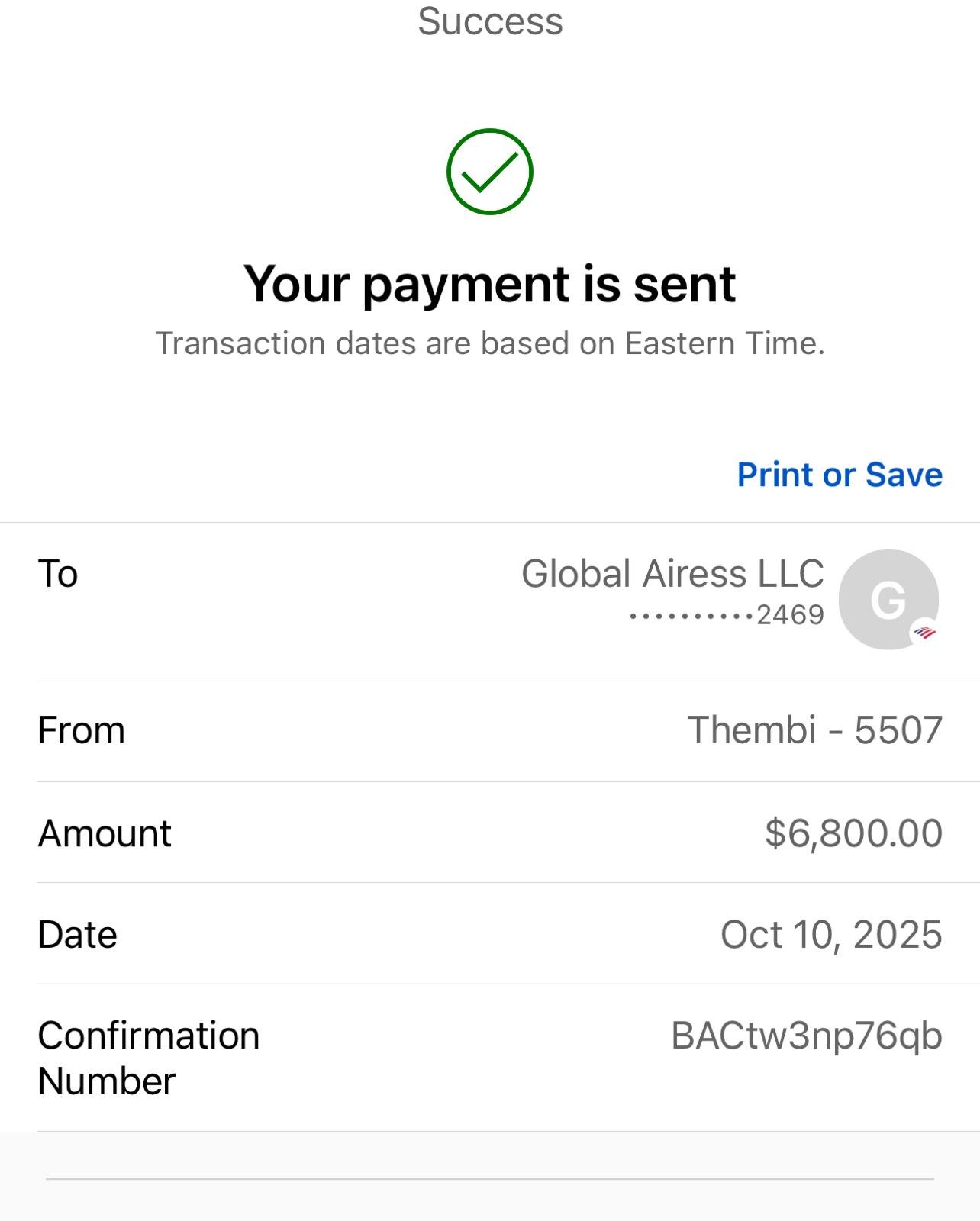Tap the Confirmation Number label
Viewport: 980px width, 1221px height.
coord(148,1058)
